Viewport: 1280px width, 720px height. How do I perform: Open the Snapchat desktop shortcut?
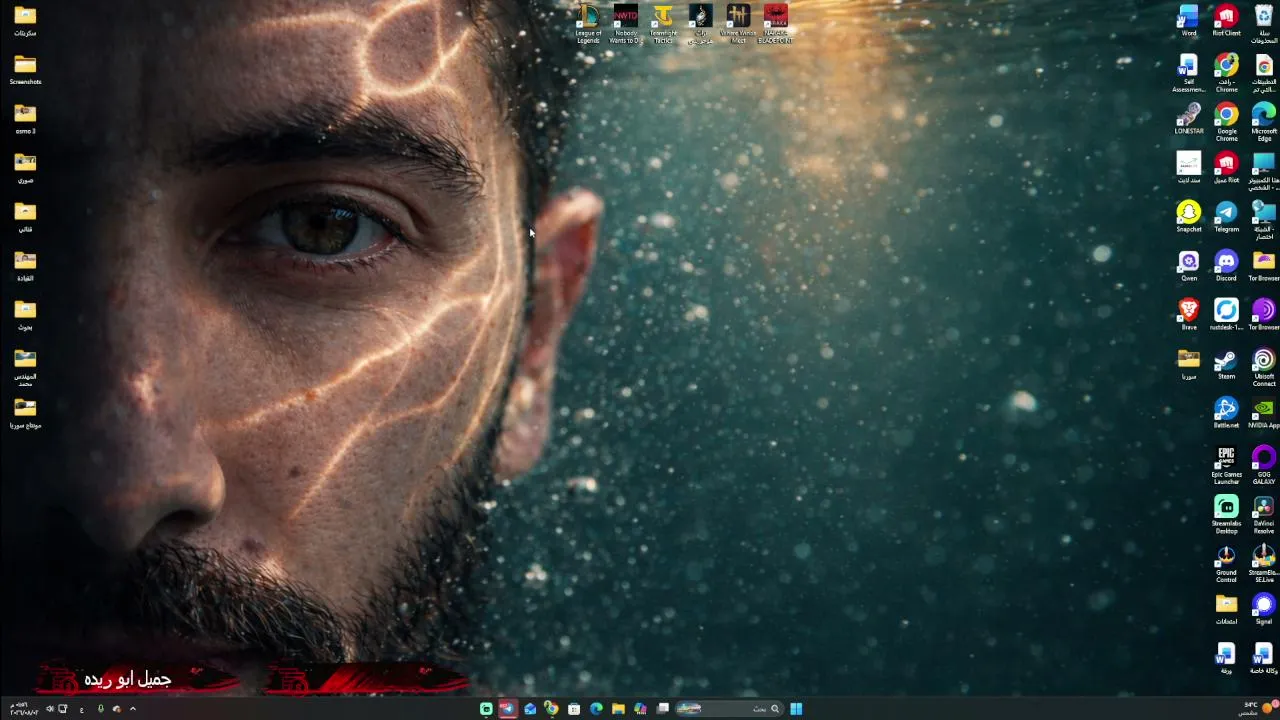coord(1188,216)
